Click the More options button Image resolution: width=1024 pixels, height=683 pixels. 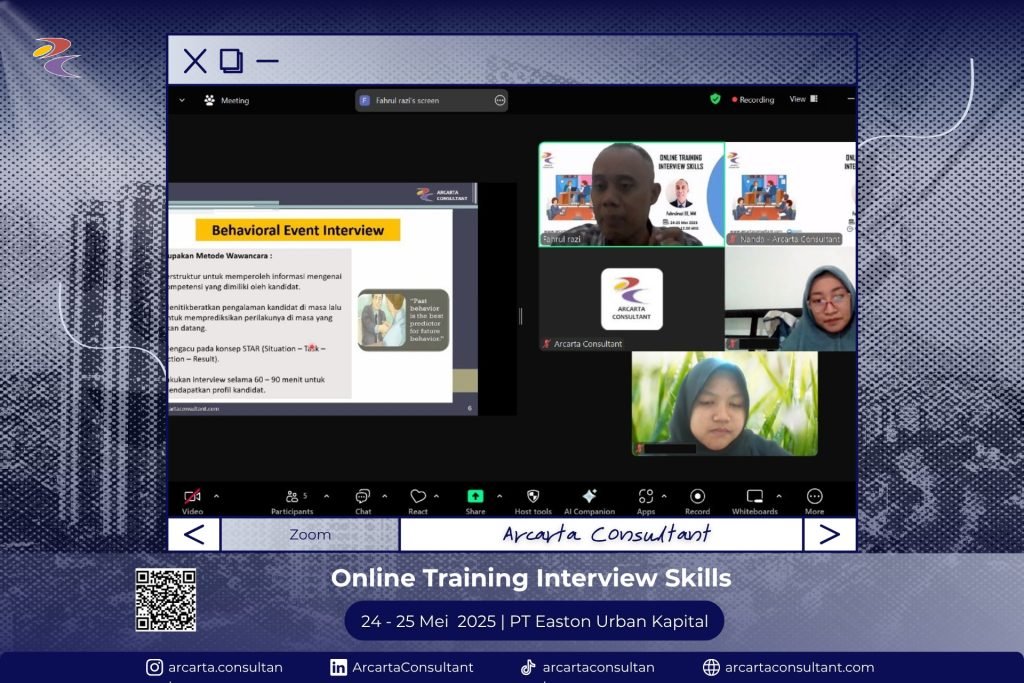click(x=814, y=497)
